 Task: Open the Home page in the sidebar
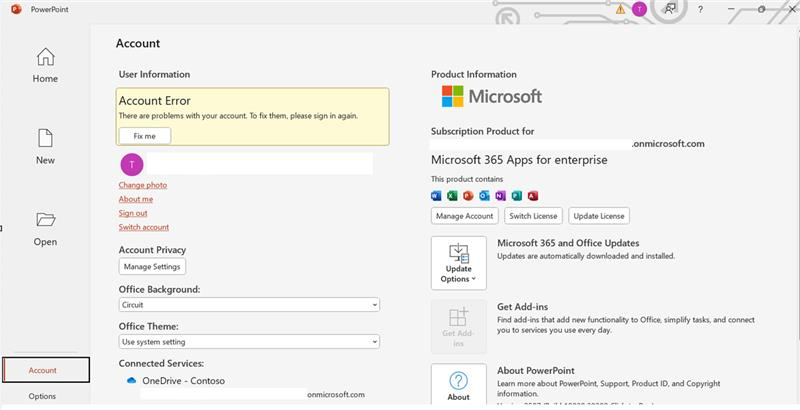(x=45, y=65)
